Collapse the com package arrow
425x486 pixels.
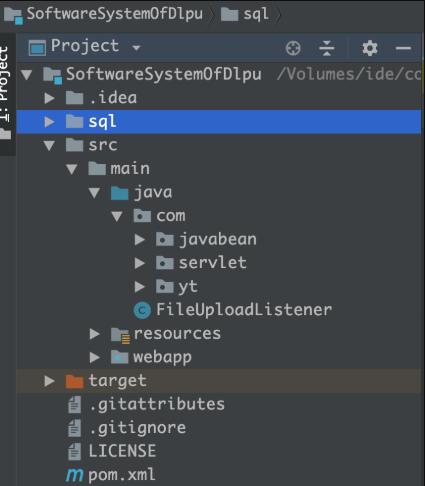(x=117, y=216)
